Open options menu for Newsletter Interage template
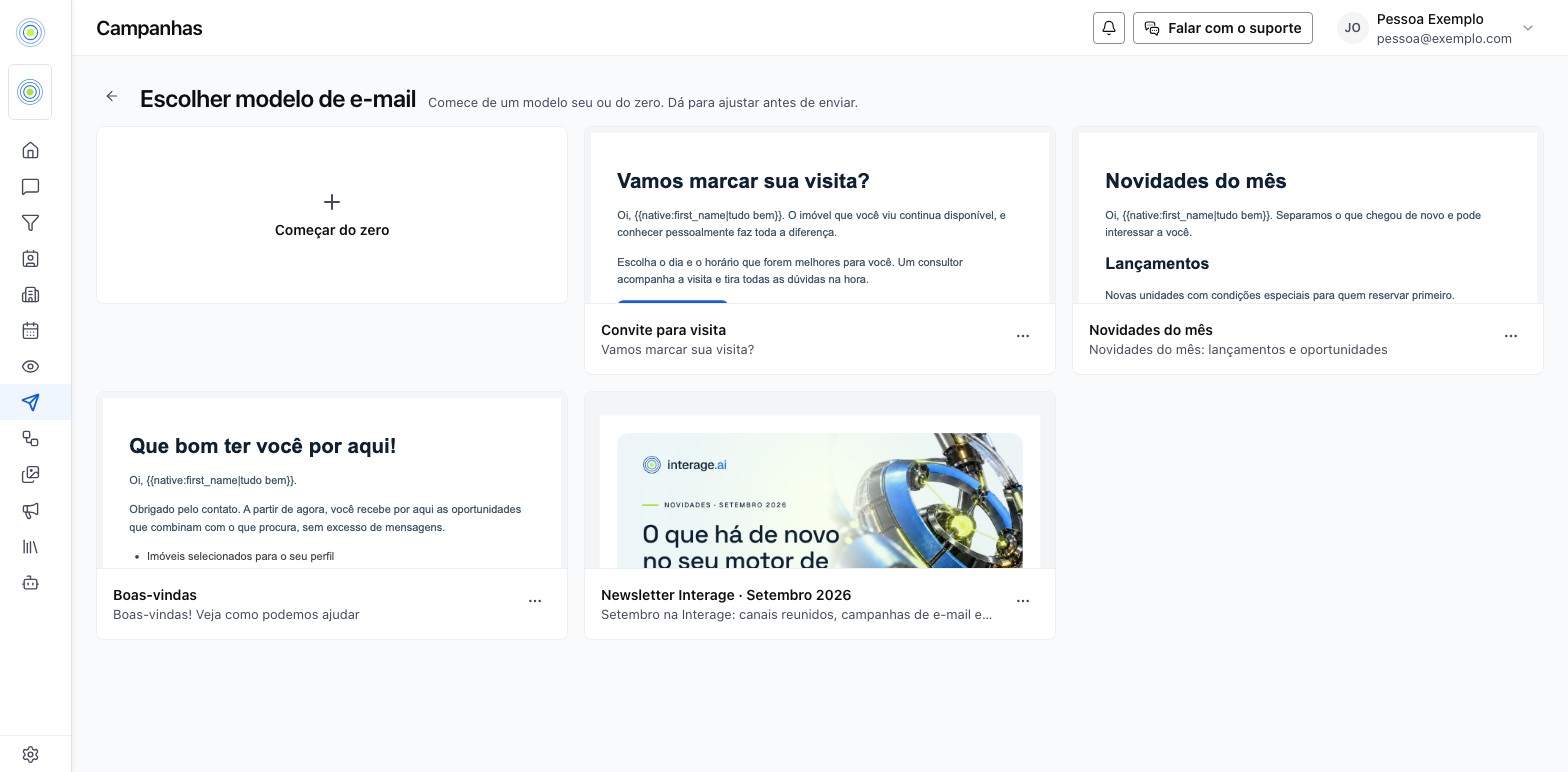The width and height of the screenshot is (1568, 772). click(x=1023, y=601)
